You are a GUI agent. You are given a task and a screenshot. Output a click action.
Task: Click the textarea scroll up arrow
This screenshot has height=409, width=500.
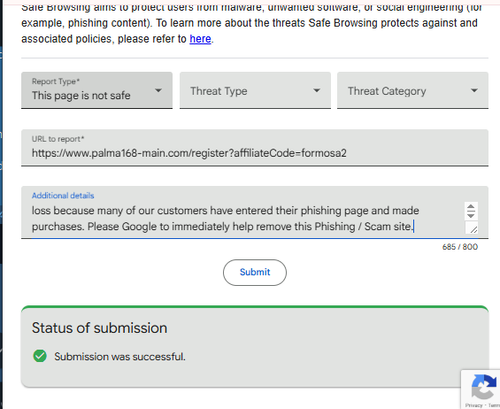point(471,207)
